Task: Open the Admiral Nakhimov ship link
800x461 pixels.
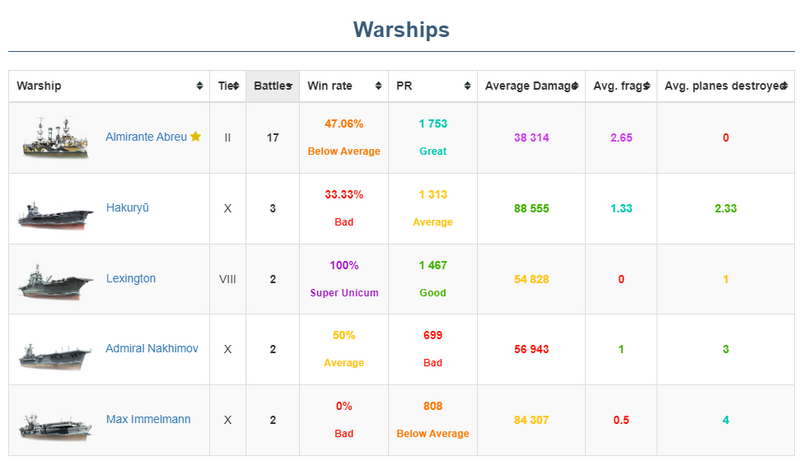Action: pos(151,349)
